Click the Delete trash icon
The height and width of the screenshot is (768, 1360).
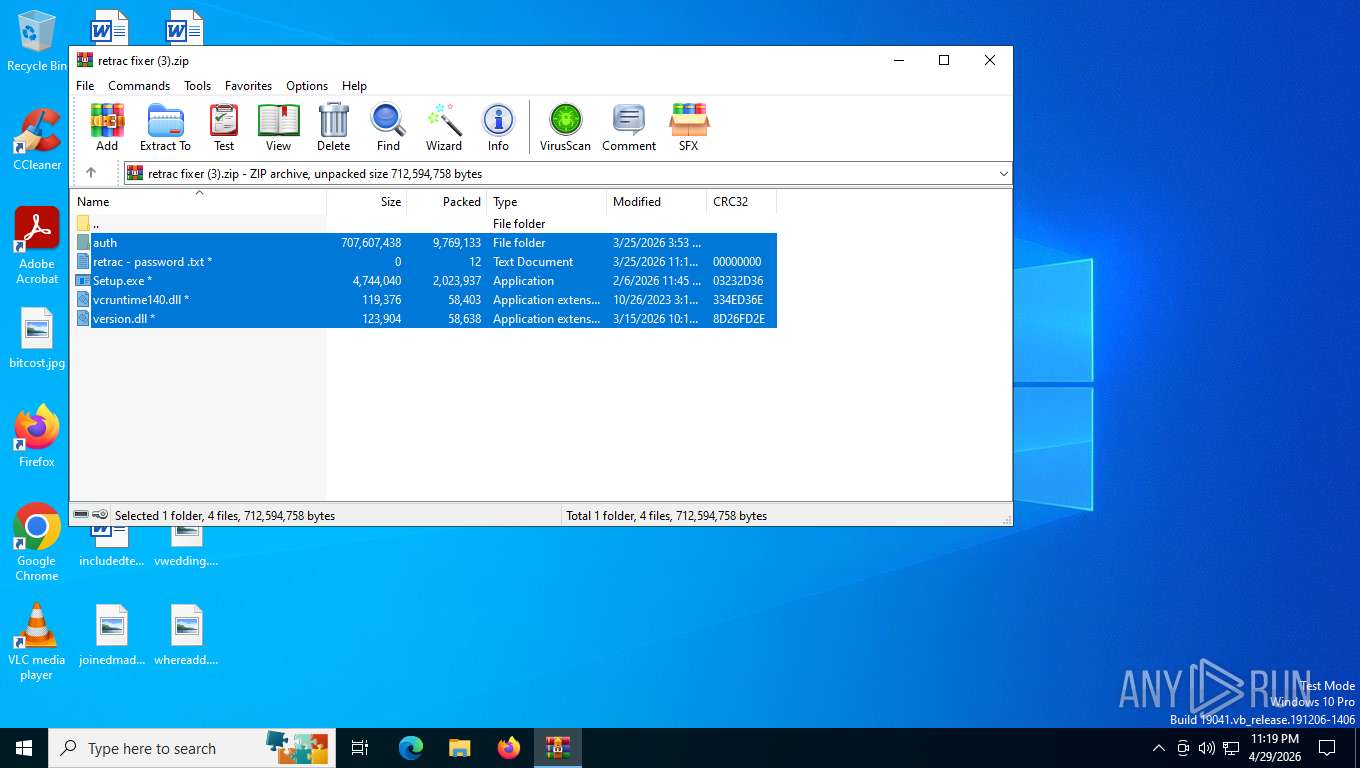coord(333,127)
